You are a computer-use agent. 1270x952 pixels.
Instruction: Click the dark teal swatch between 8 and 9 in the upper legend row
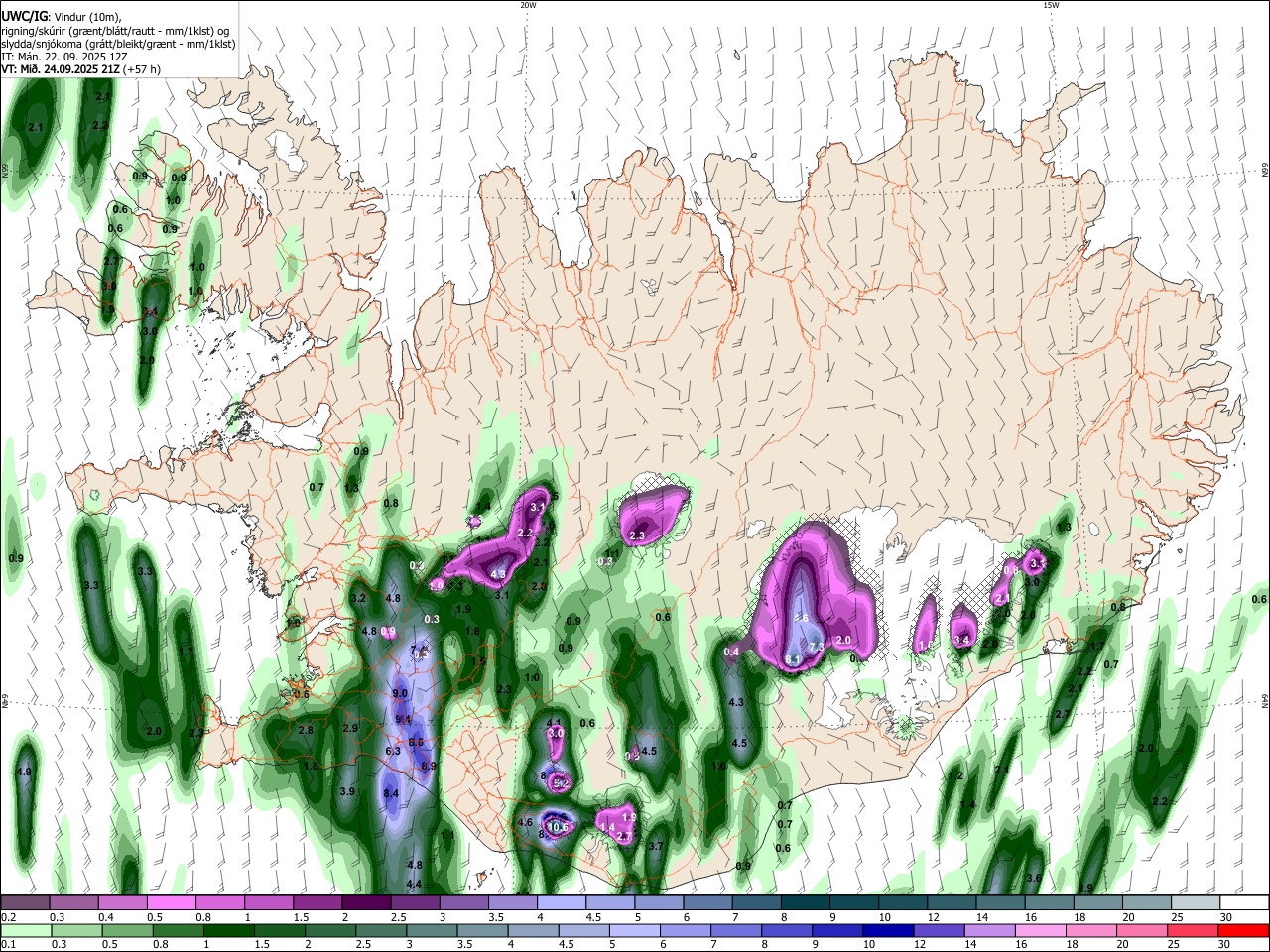(x=805, y=903)
